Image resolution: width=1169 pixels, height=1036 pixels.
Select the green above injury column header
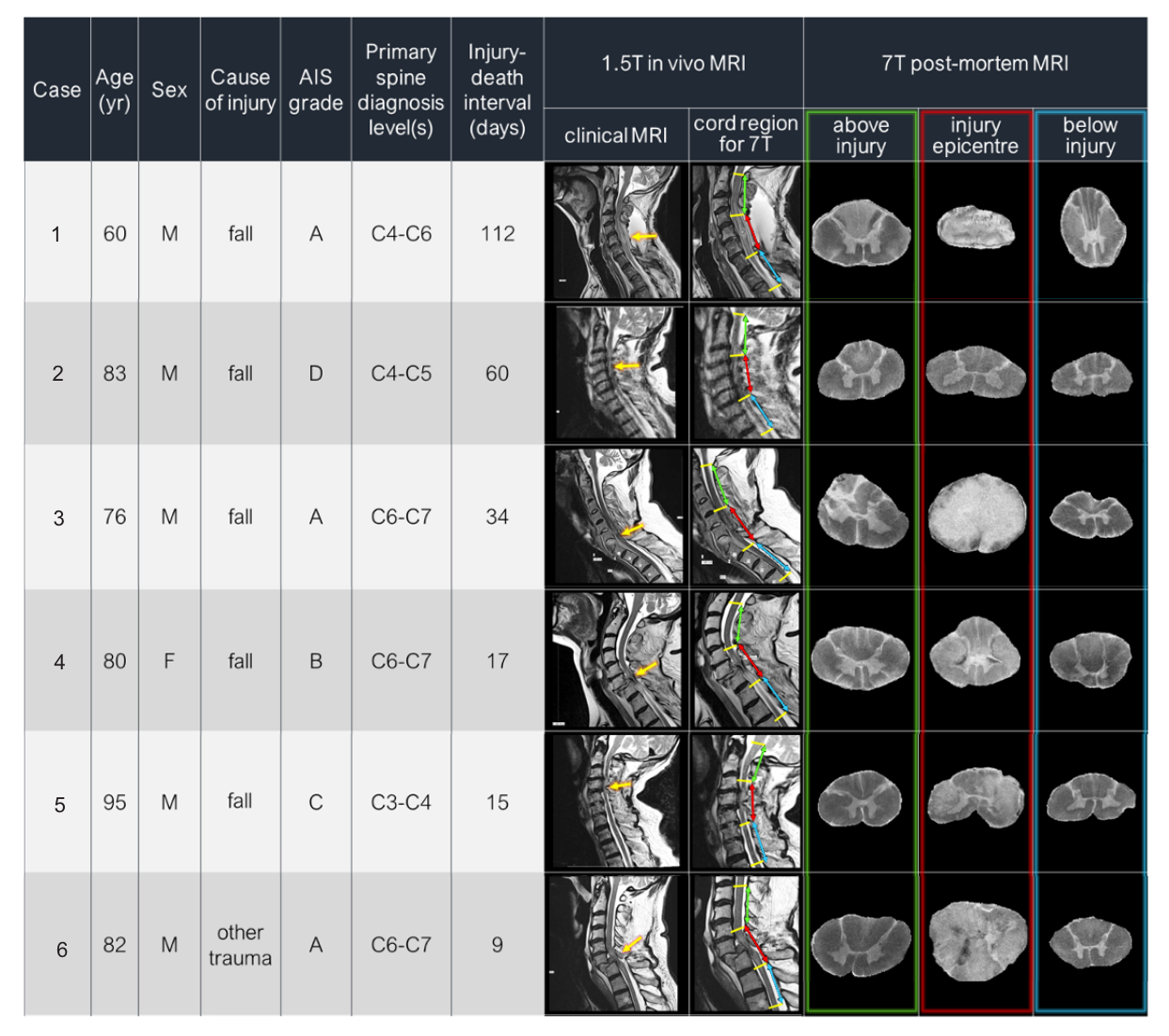861,136
